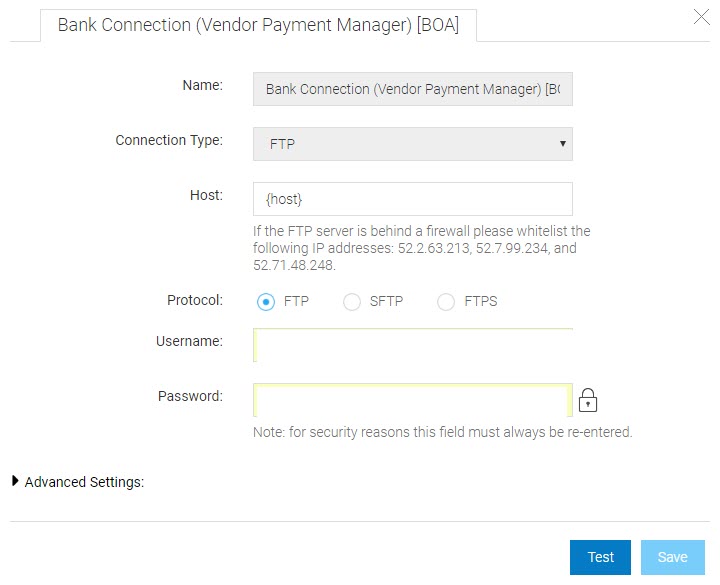Click the Connection Type label
The image size is (720, 585).
pos(169,140)
